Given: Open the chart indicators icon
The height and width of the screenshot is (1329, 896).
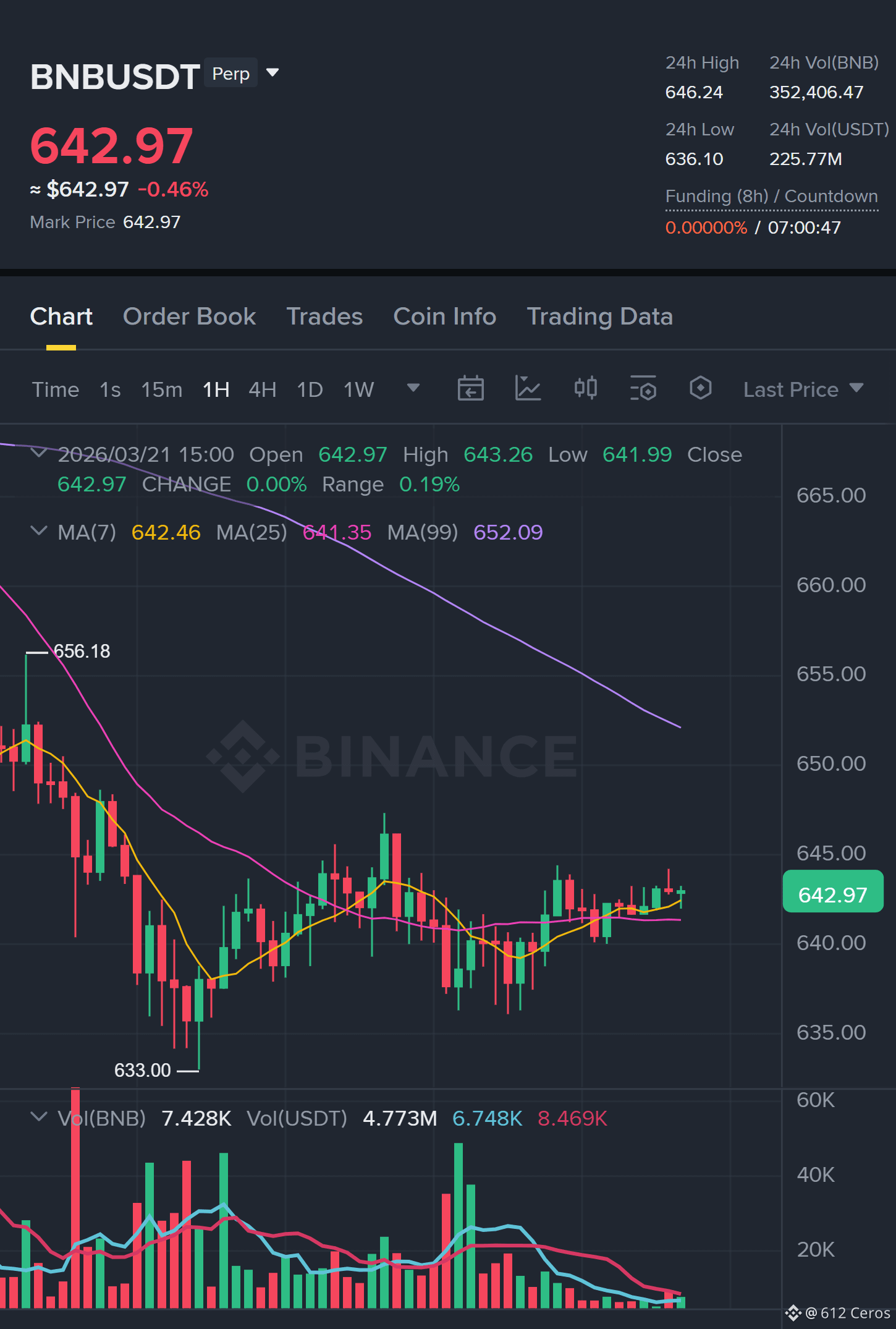Looking at the screenshot, I should click(528, 389).
